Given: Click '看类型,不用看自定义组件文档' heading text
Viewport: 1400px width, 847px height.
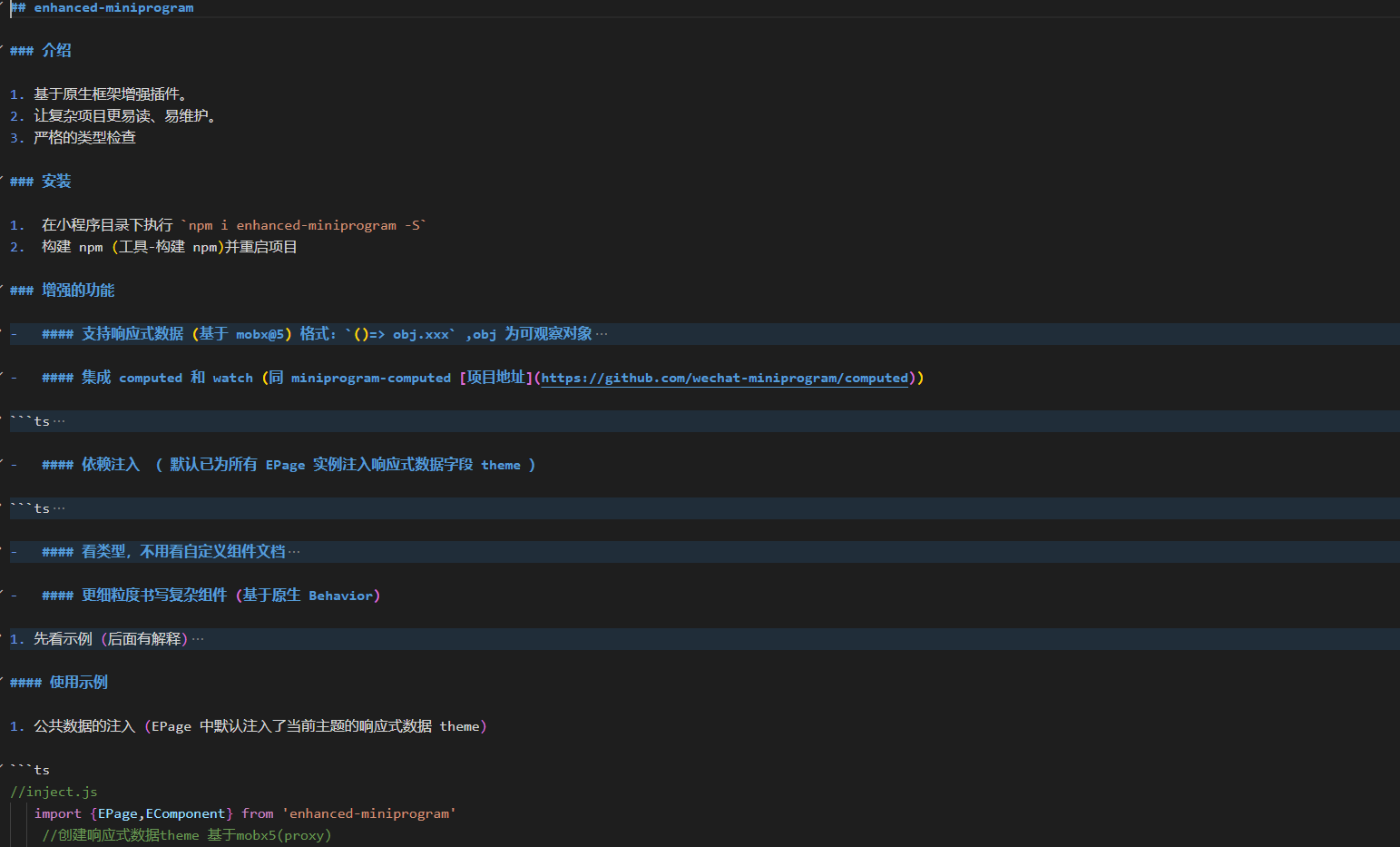Looking at the screenshot, I should [183, 552].
